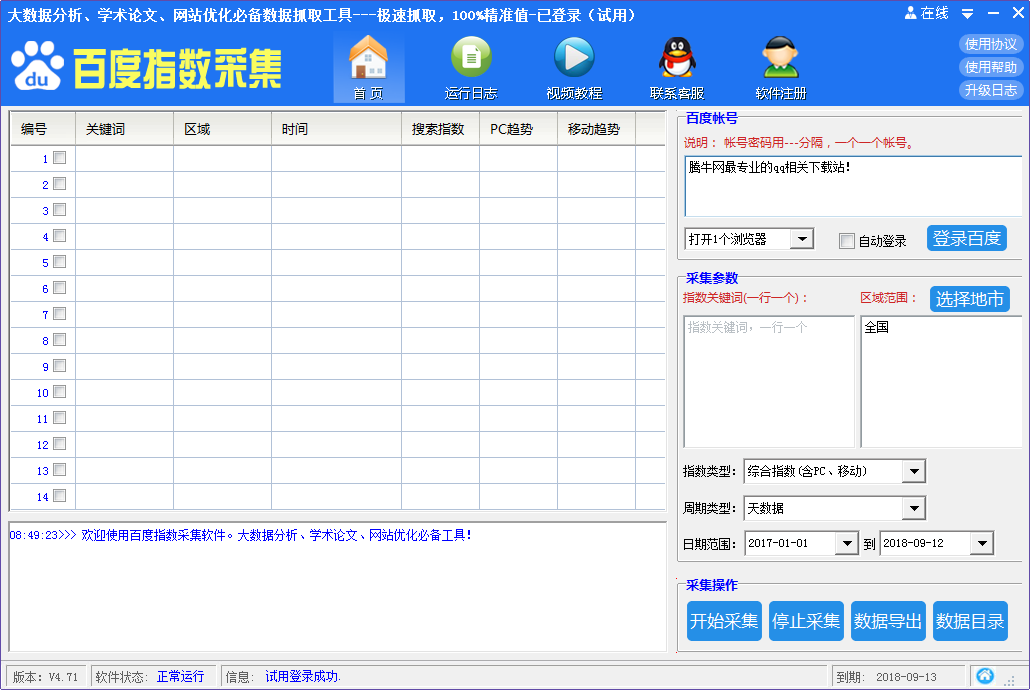1030x690 pixels.
Task: Click the Baidu paw logo
Action: point(38,66)
